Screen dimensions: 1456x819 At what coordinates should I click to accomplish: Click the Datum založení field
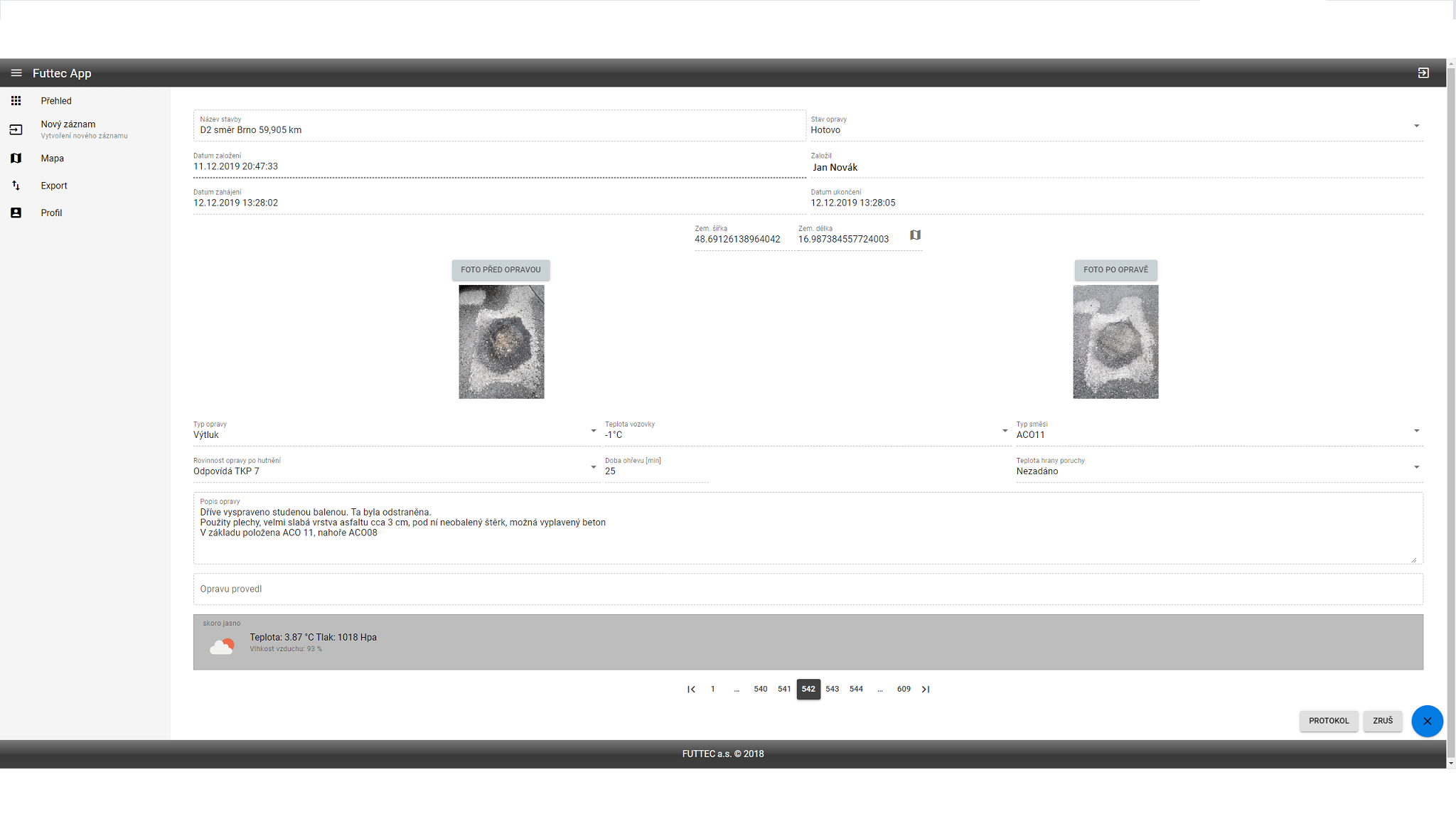point(499,163)
